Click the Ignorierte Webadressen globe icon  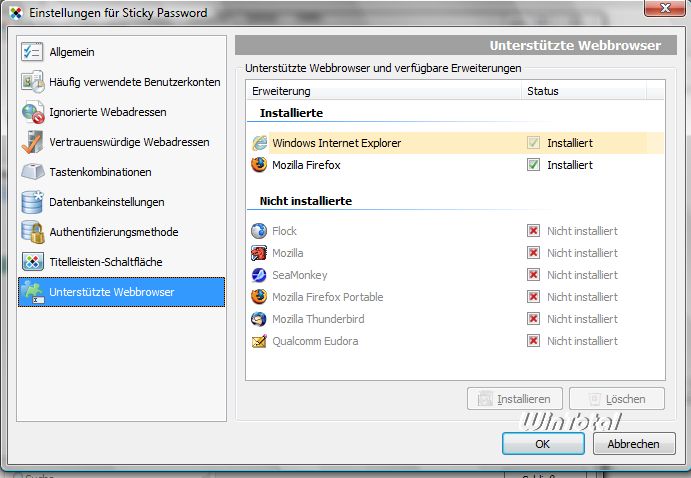point(33,112)
